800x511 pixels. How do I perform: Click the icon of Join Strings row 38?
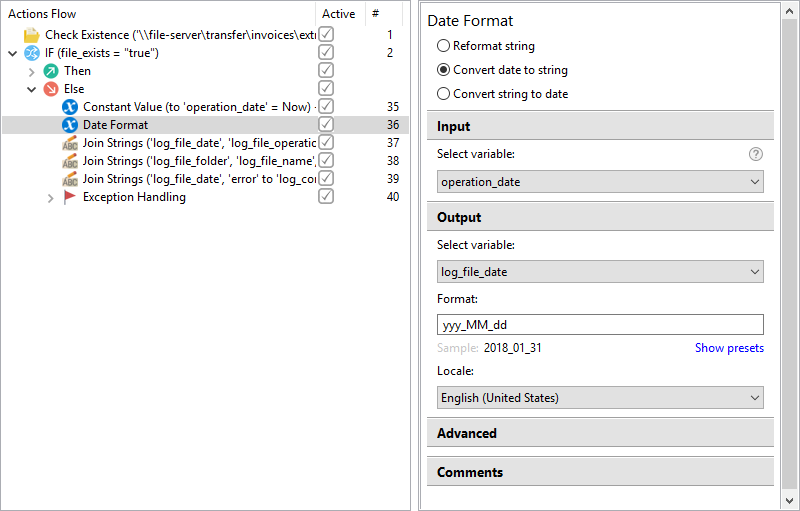tap(70, 161)
